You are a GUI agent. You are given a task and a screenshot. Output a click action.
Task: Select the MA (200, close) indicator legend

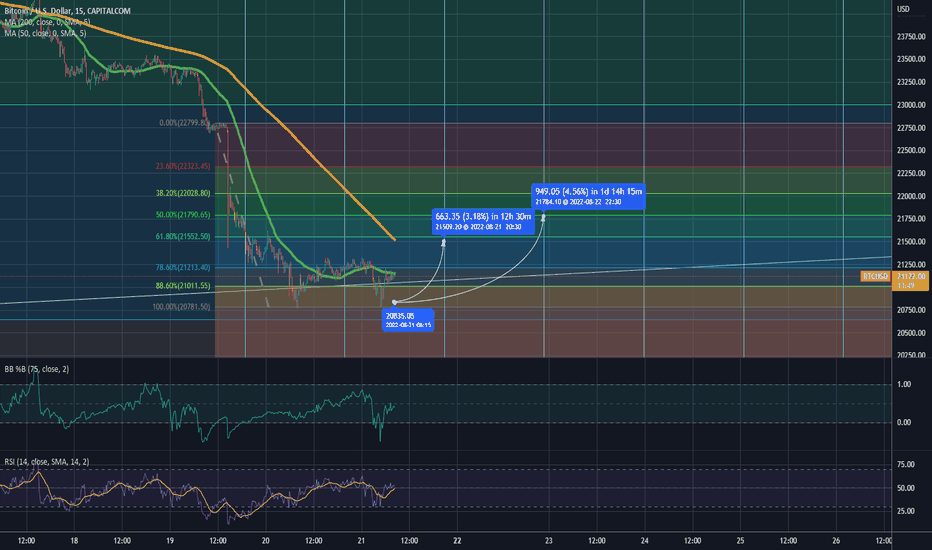point(48,22)
